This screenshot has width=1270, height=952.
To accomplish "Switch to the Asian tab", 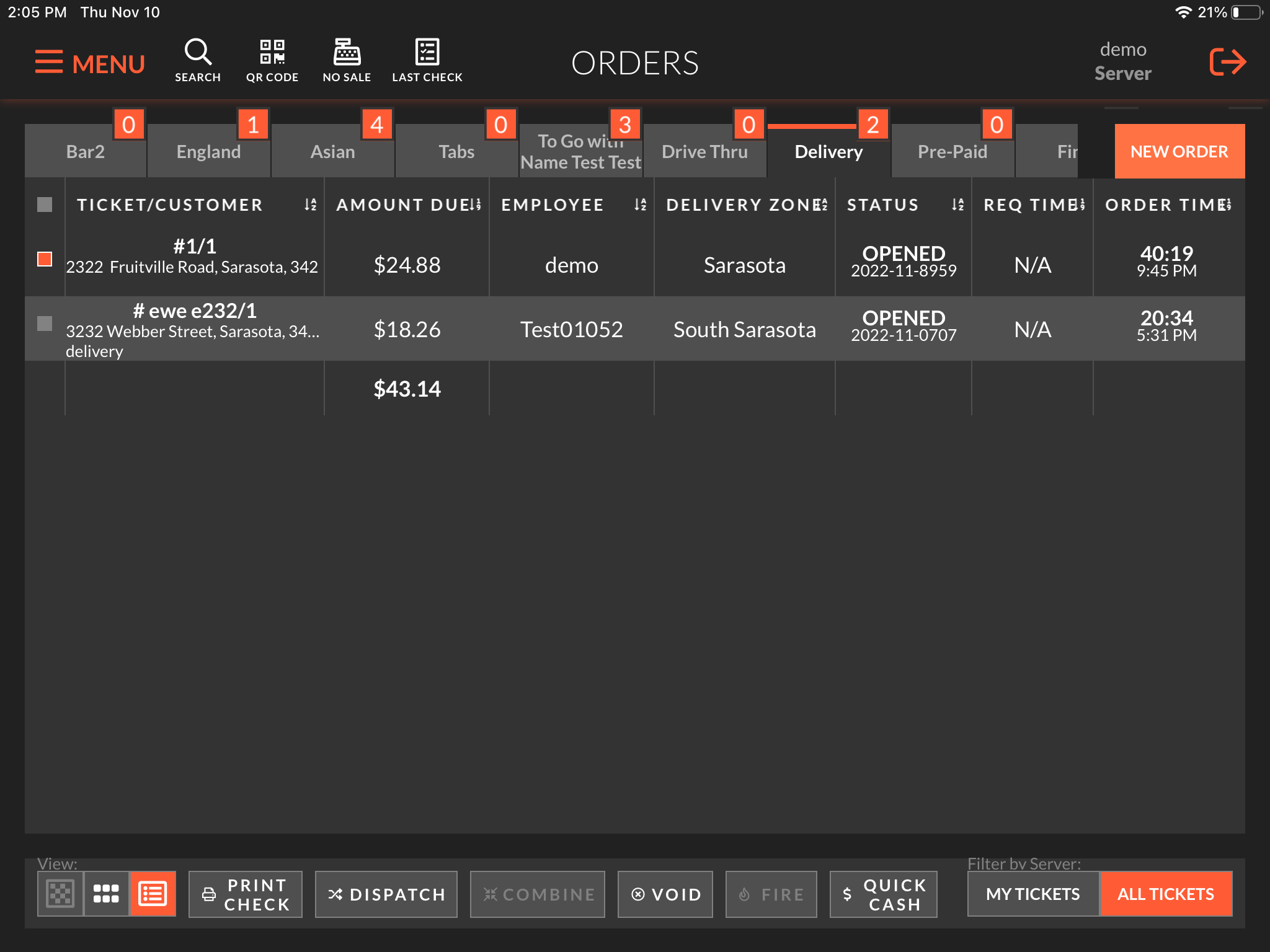I will (x=332, y=152).
